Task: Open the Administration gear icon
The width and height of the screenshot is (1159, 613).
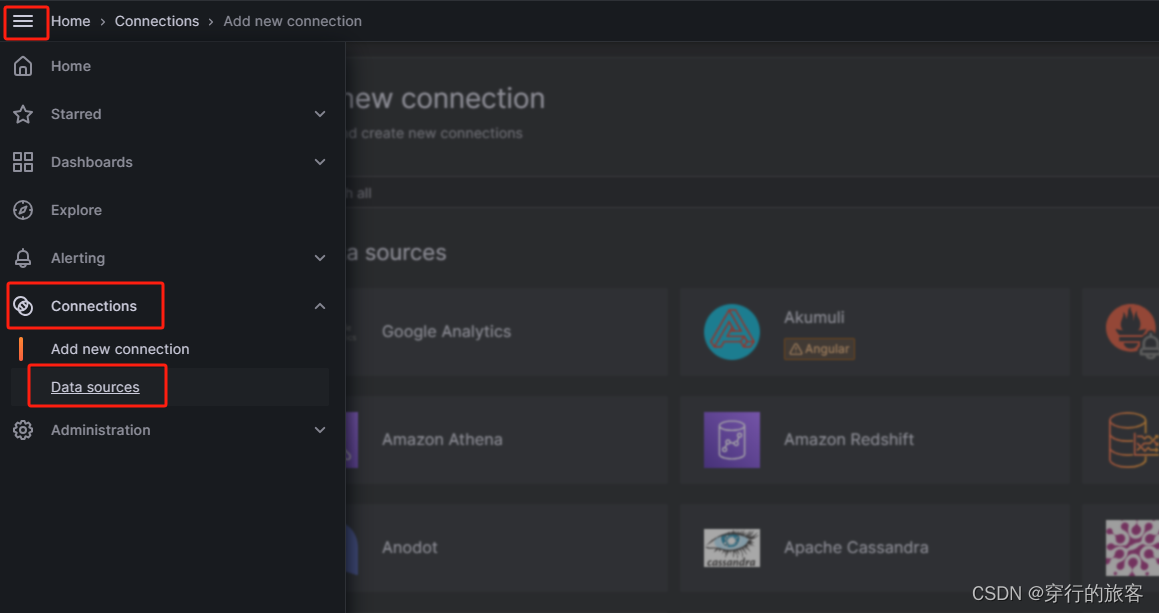Action: click(x=23, y=430)
